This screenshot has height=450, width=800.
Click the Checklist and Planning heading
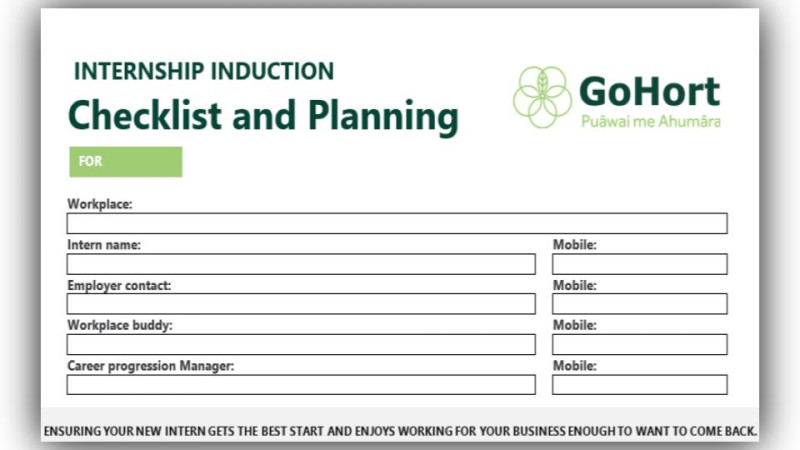(263, 116)
